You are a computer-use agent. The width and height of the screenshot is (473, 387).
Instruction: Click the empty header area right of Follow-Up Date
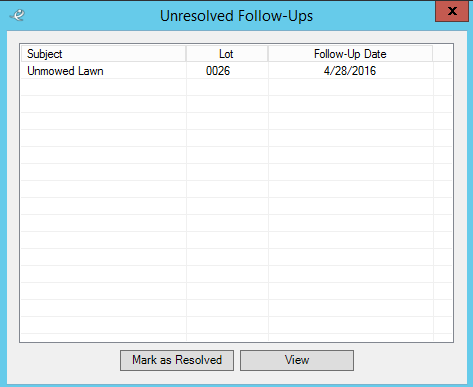click(x=442, y=54)
